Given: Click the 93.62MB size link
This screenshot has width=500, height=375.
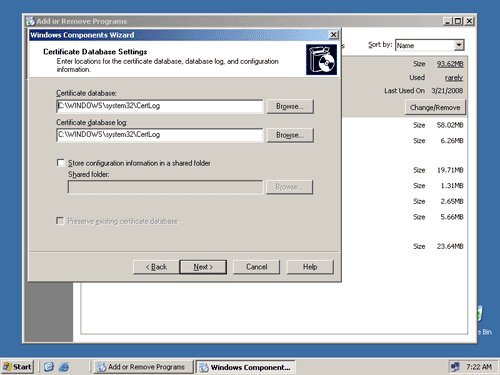Looking at the screenshot, I should 450,64.
